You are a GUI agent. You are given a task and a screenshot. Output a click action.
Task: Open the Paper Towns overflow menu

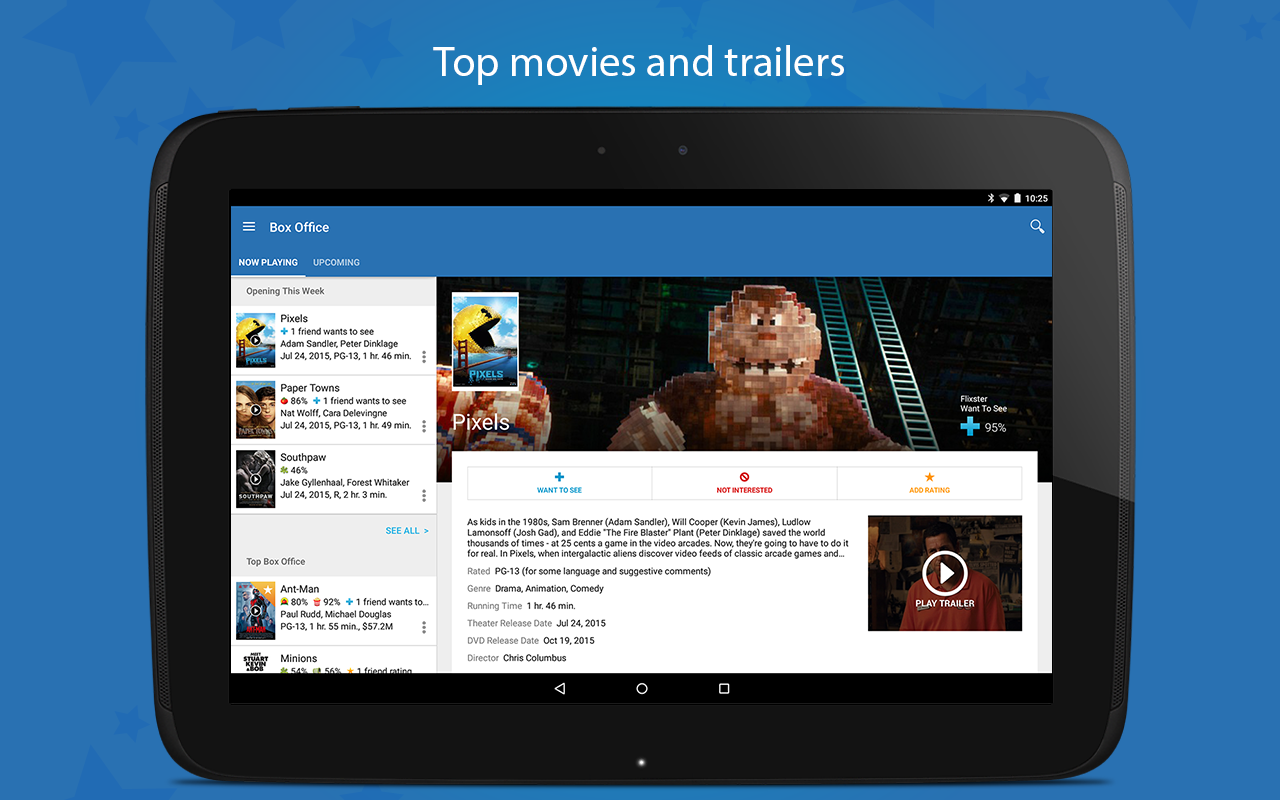(424, 426)
